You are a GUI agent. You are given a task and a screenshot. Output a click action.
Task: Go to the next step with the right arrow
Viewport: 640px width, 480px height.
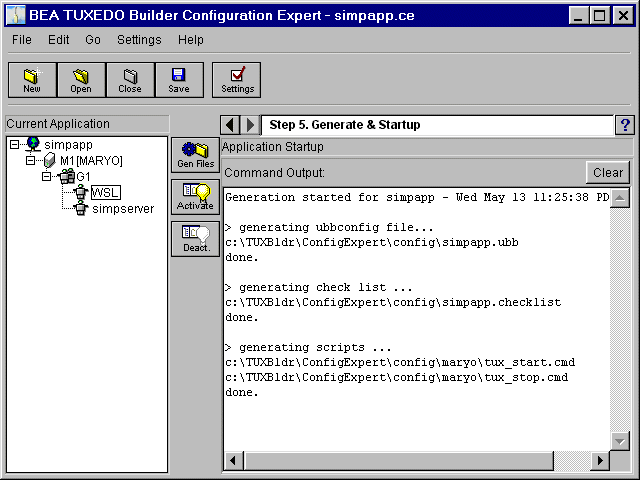coord(250,125)
